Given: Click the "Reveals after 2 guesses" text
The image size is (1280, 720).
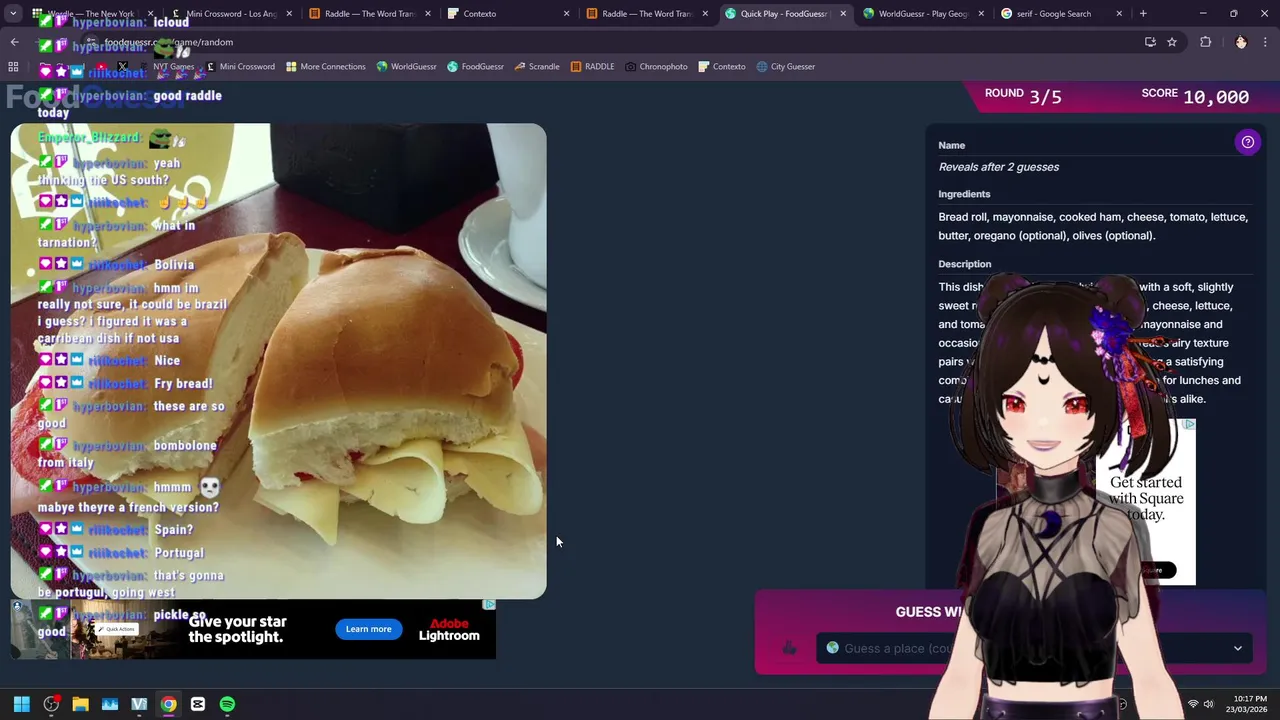Looking at the screenshot, I should coord(998,167).
